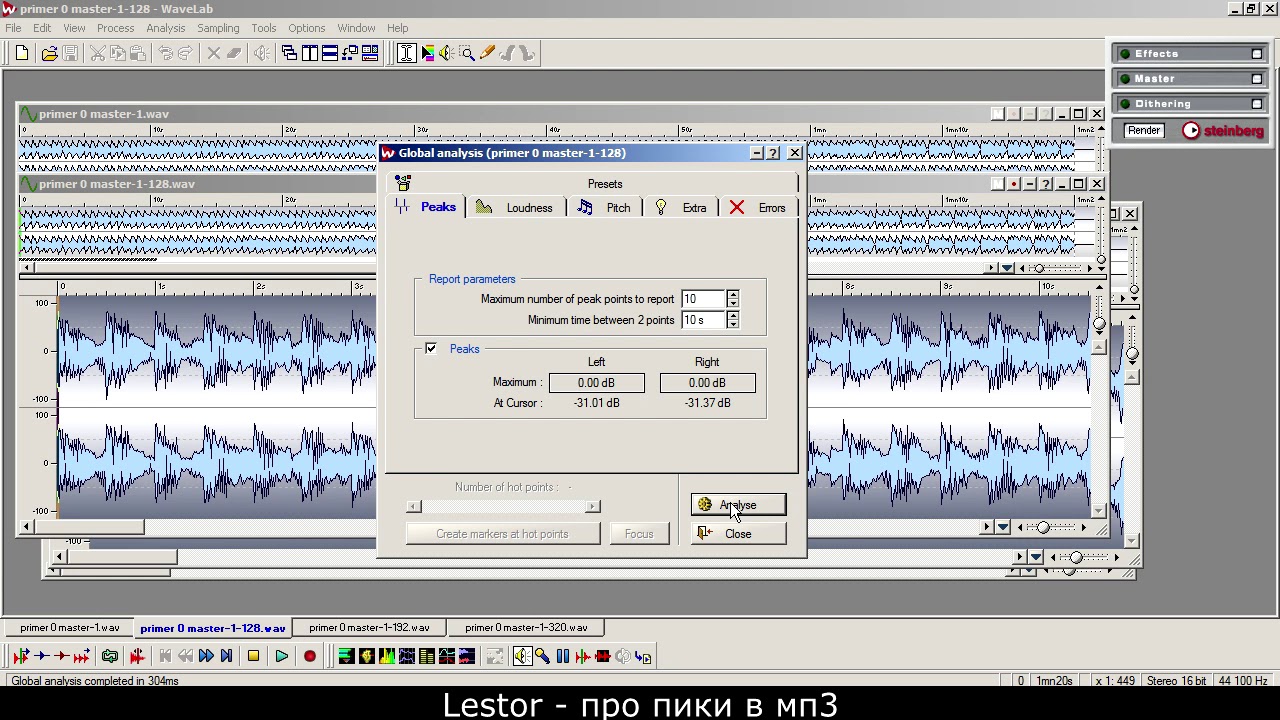The width and height of the screenshot is (1280, 720).
Task: Pick the speaker play tool in toolbar
Action: [x=446, y=53]
